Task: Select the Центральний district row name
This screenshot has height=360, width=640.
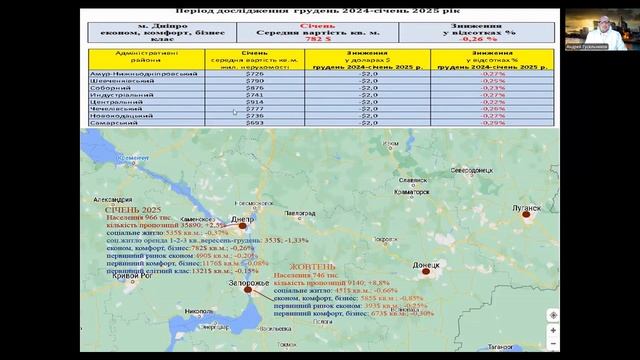Action: [x=116, y=102]
